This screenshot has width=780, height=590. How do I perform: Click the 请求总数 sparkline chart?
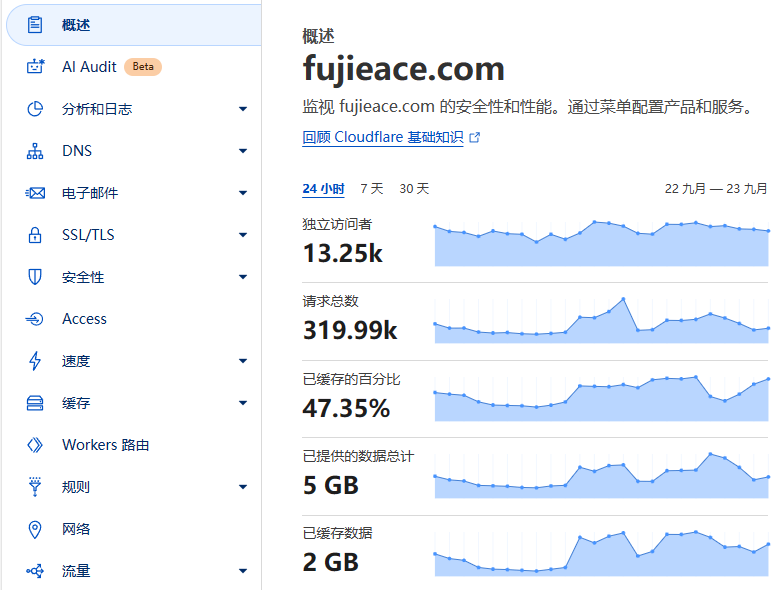[601, 320]
